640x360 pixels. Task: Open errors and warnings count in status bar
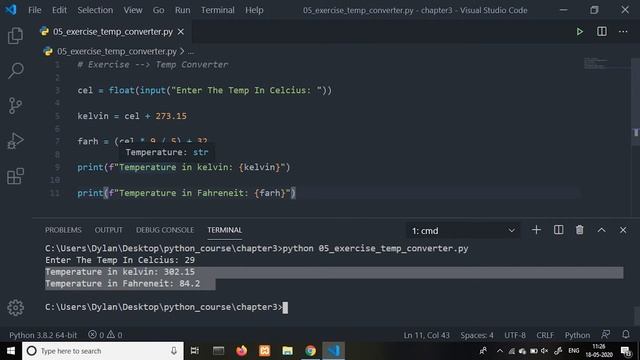coord(105,335)
